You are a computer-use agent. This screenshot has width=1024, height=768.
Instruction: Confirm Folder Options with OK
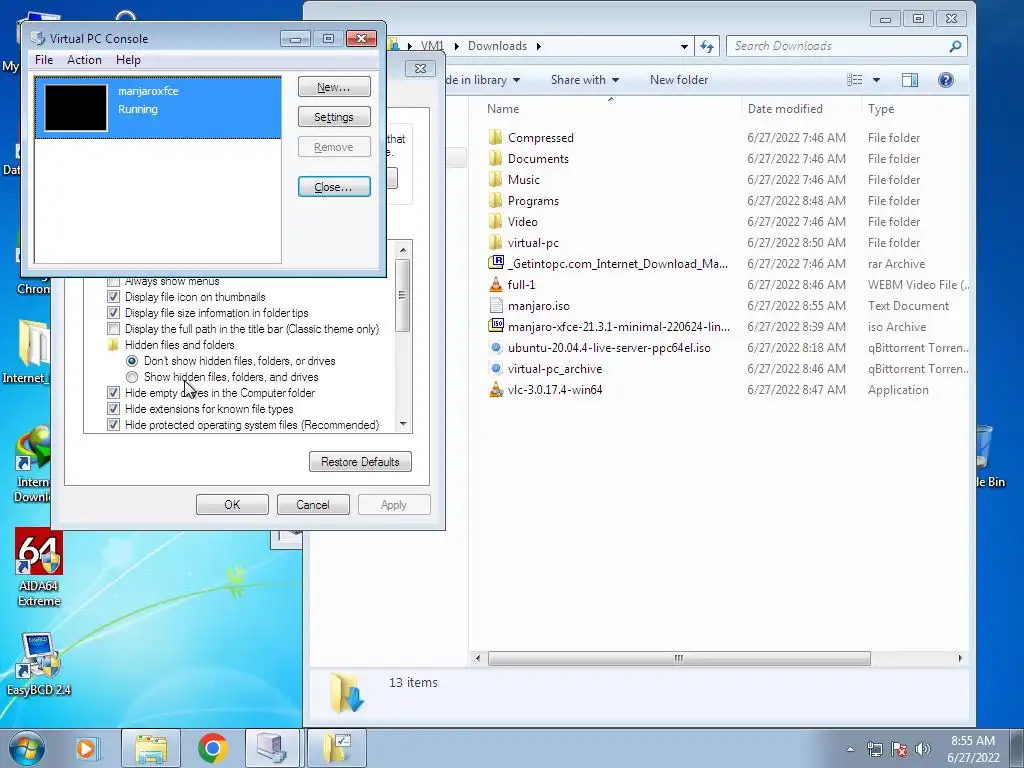coord(232,505)
